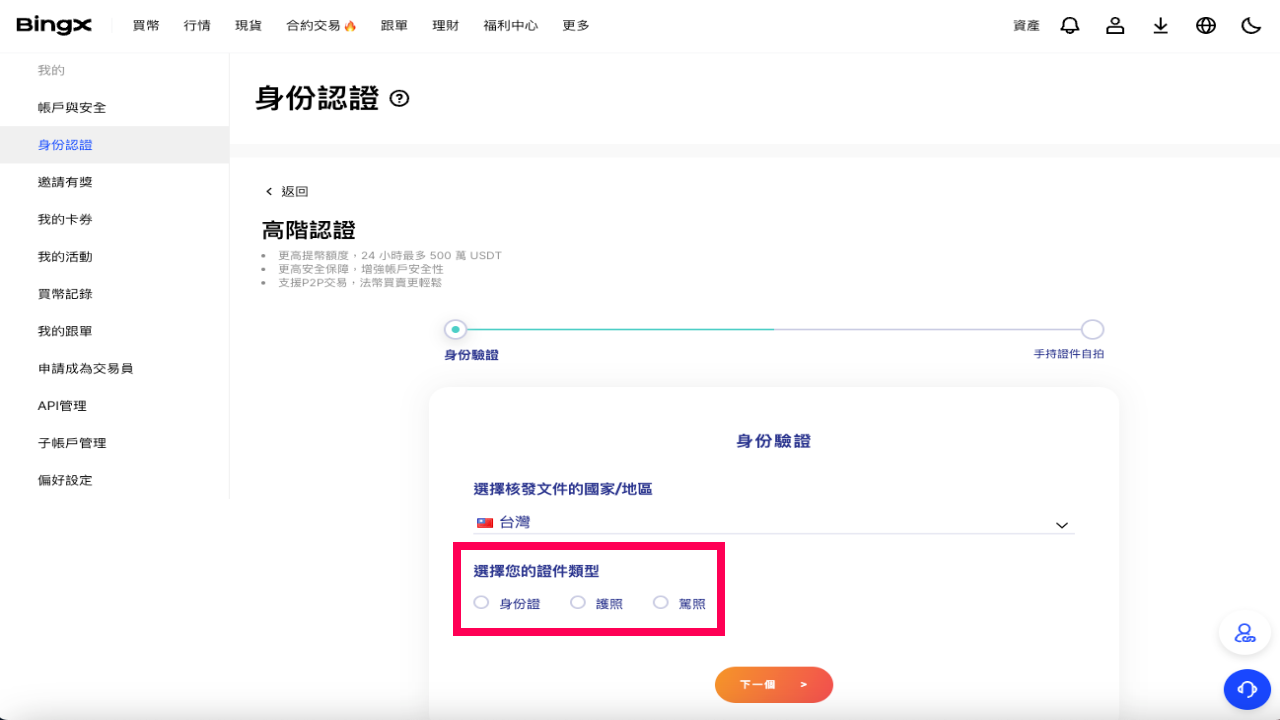Open the 跟單 menu
Viewport: 1280px width, 720px height.
(x=394, y=25)
